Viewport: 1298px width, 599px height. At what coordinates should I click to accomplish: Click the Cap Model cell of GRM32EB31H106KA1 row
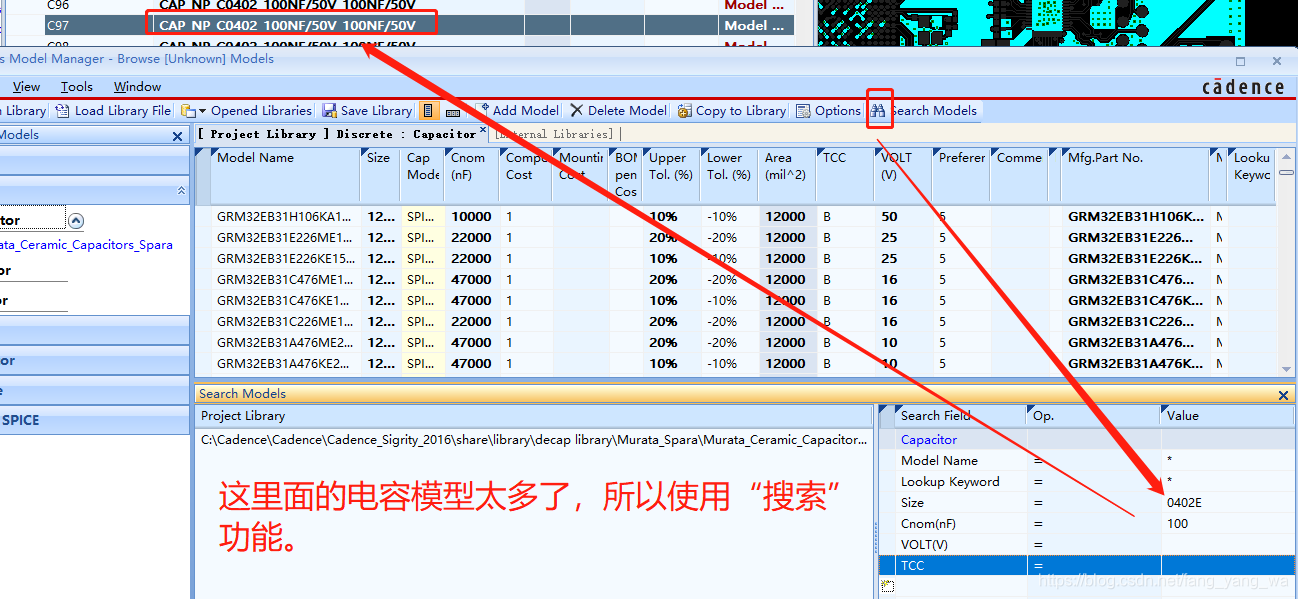[423, 217]
